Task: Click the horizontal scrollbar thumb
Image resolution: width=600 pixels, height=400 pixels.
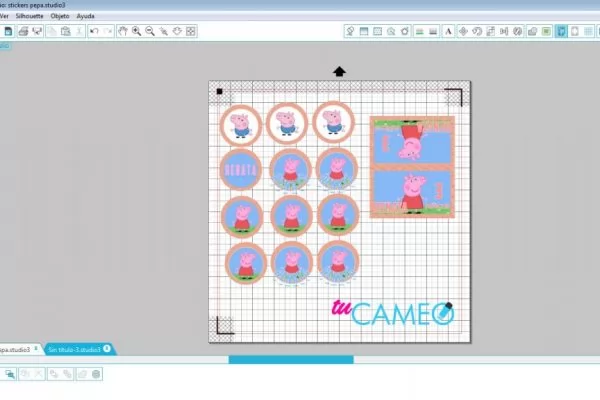Action: click(x=291, y=359)
